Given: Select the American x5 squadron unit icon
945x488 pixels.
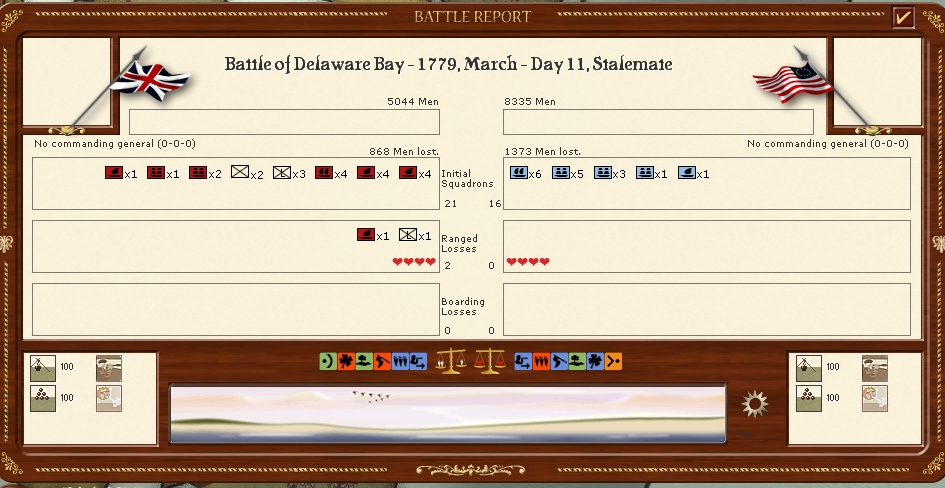Looking at the screenshot, I should pyautogui.click(x=561, y=173).
